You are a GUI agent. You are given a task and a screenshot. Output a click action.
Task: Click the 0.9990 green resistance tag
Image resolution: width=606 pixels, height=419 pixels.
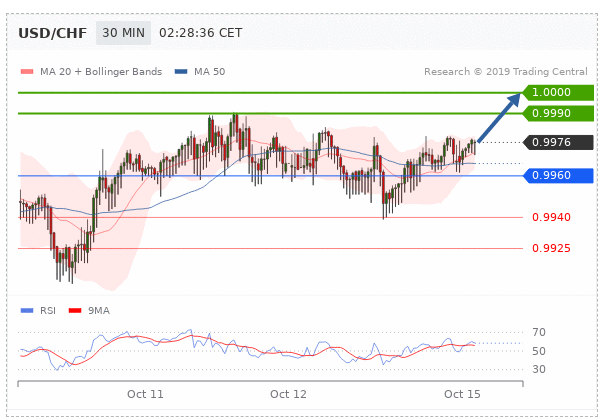pos(558,113)
